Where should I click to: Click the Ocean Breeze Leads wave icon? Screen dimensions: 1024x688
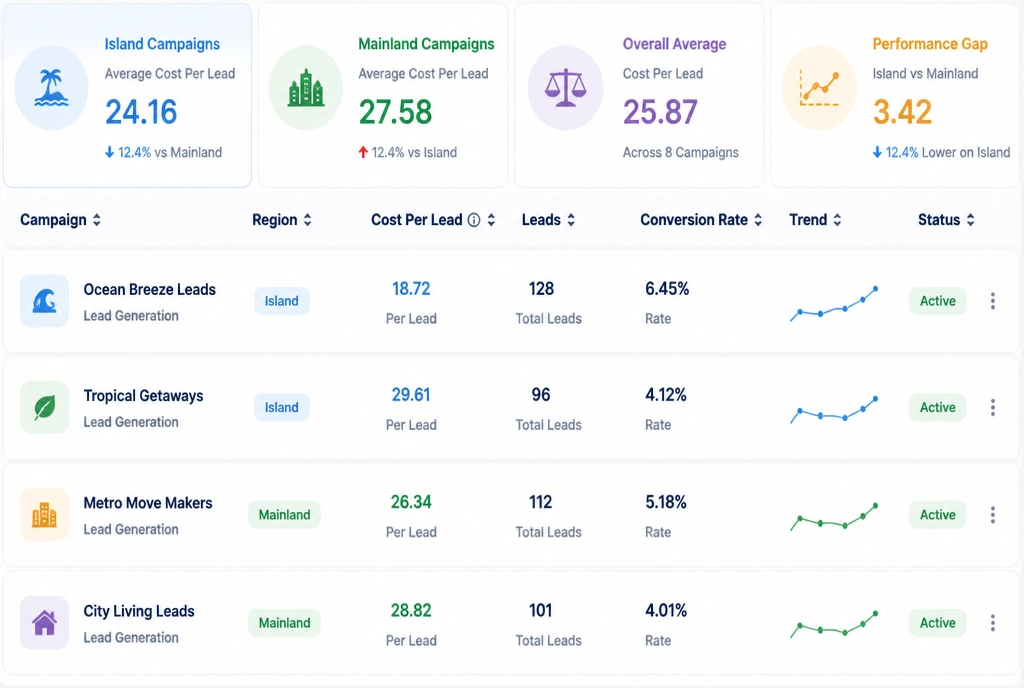click(x=44, y=301)
